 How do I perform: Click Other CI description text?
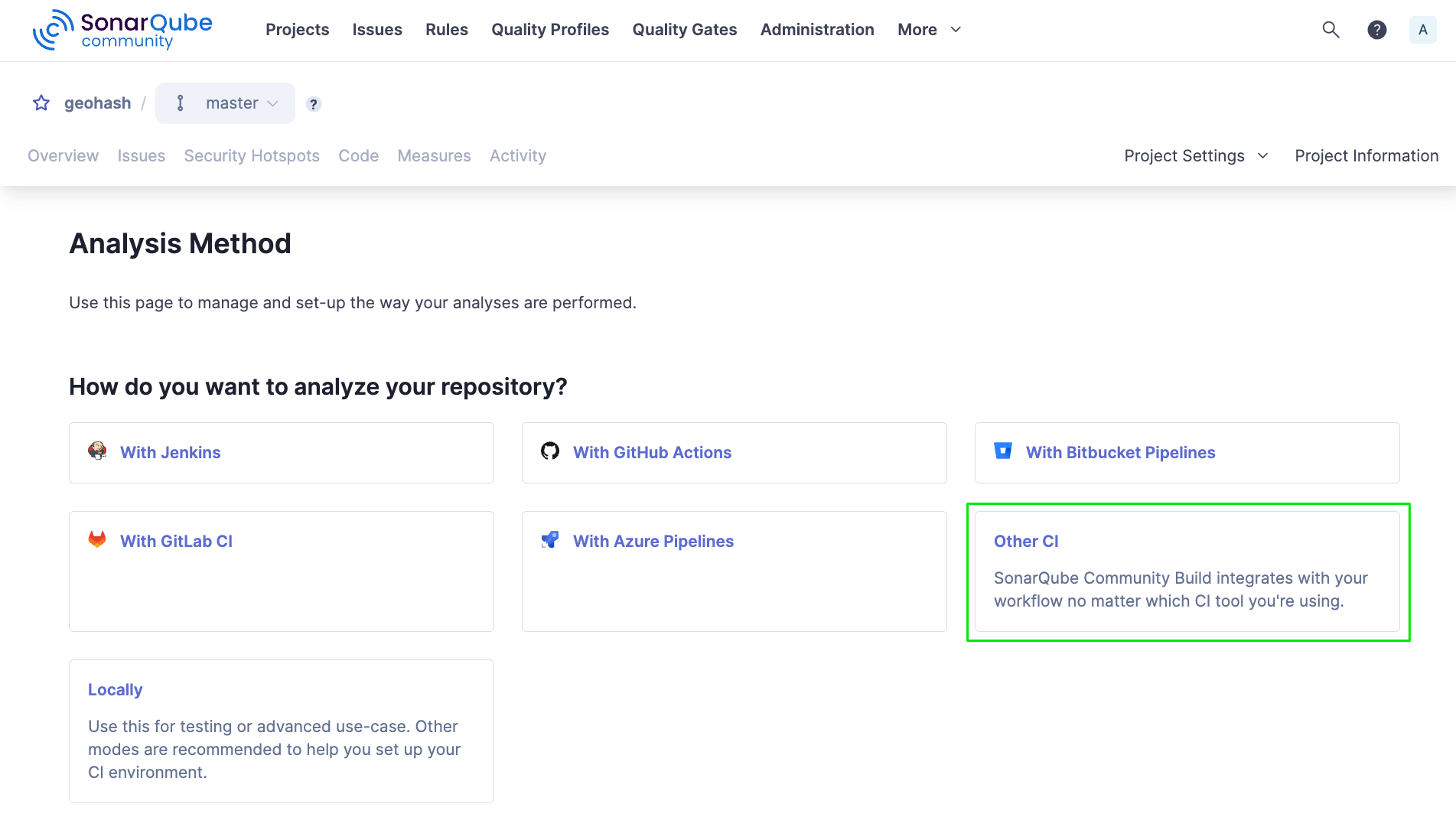click(1181, 590)
